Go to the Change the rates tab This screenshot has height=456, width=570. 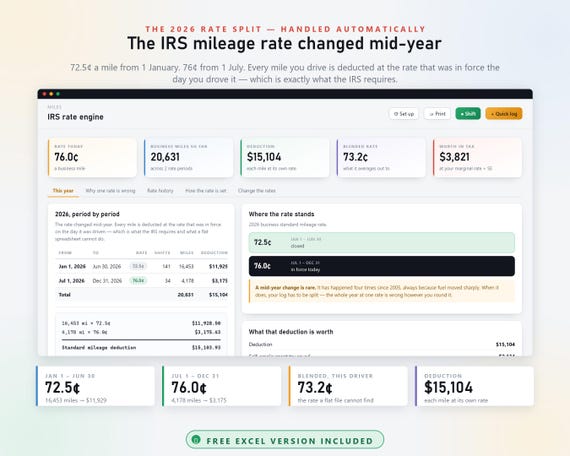257,191
